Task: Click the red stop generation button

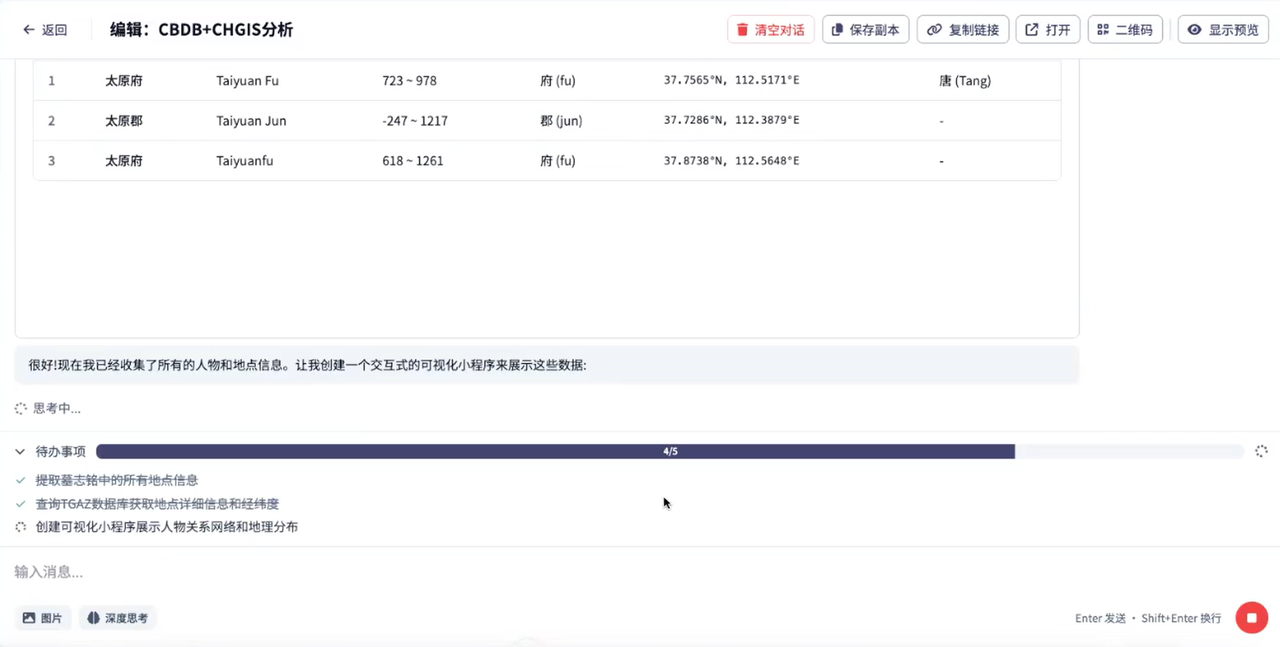Action: point(1251,617)
